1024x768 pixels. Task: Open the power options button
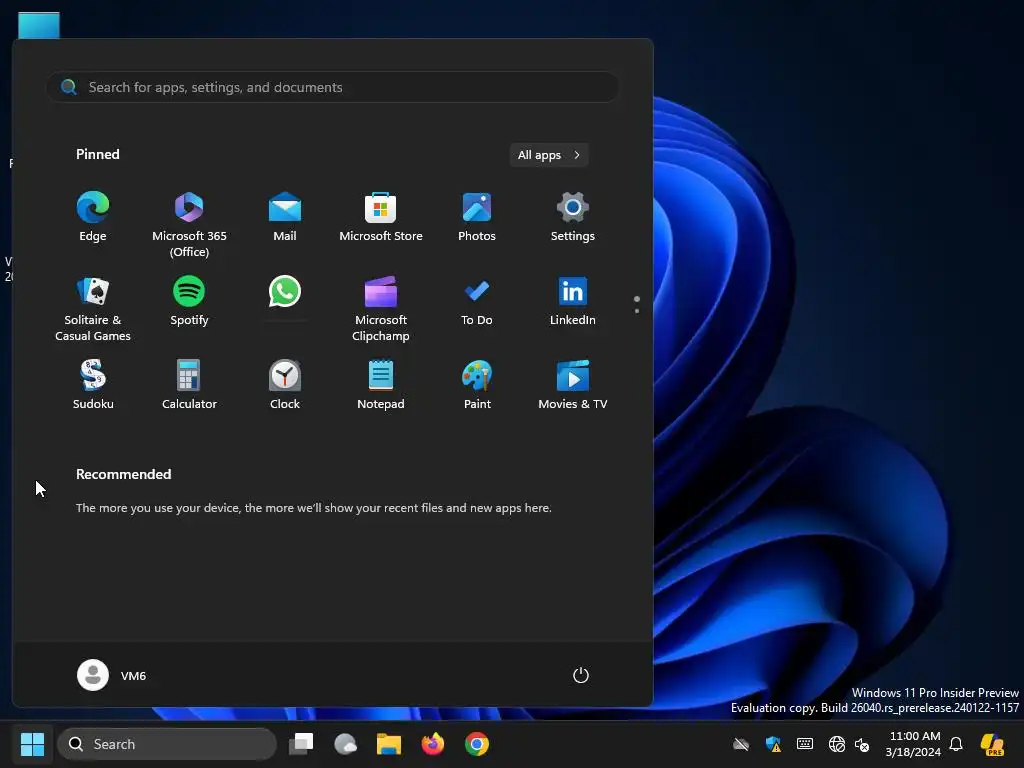[581, 675]
